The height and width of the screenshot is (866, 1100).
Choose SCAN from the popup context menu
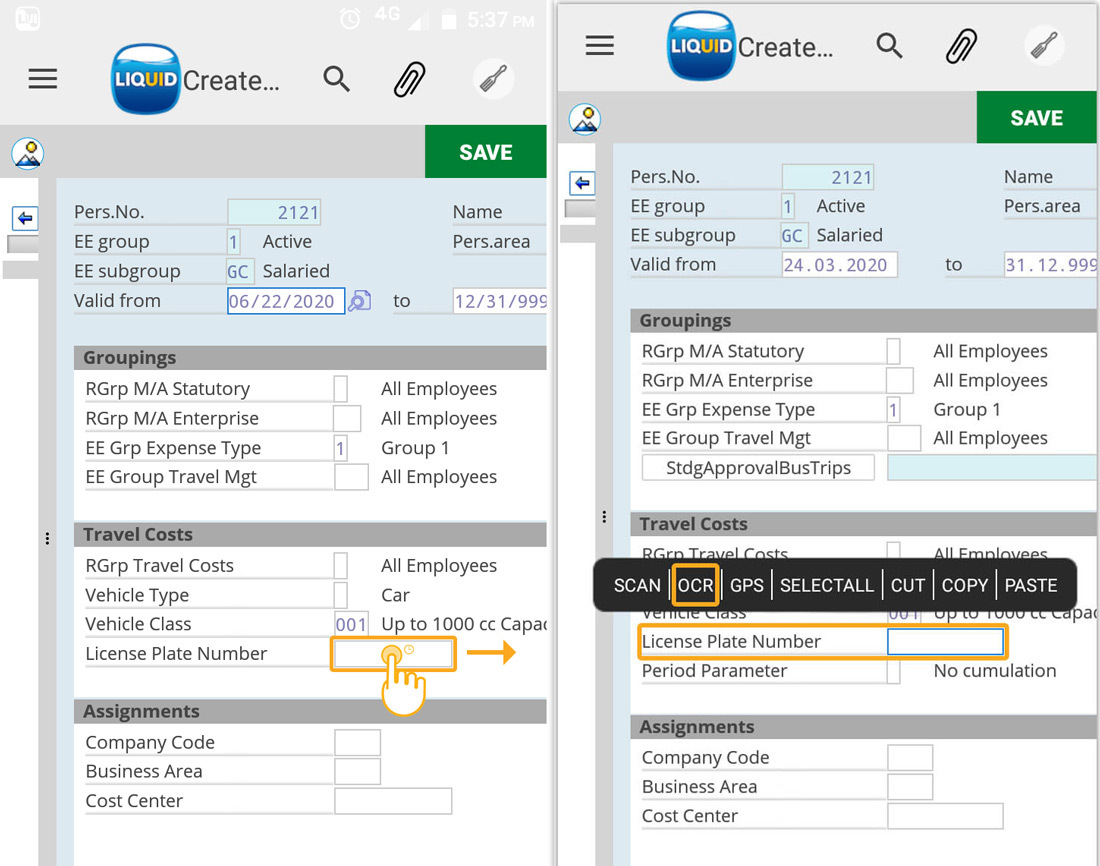637,586
